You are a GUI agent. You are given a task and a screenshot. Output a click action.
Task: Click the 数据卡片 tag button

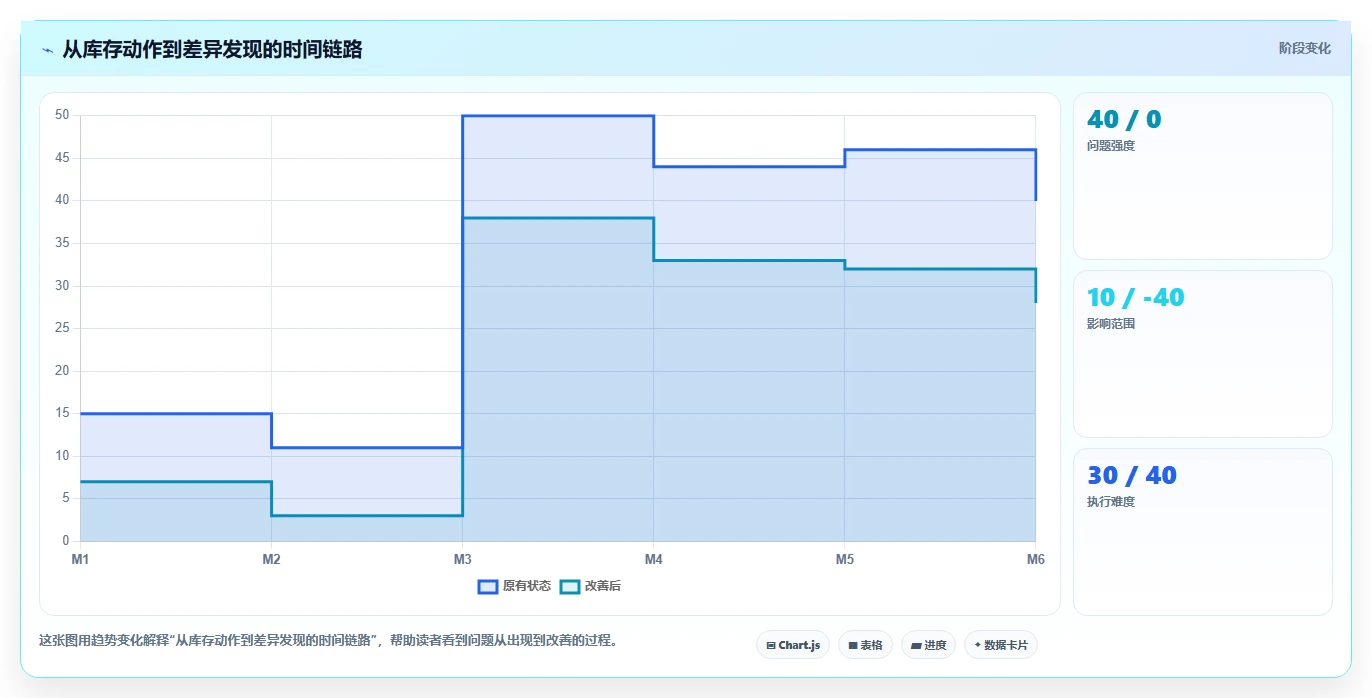[x=1001, y=645]
